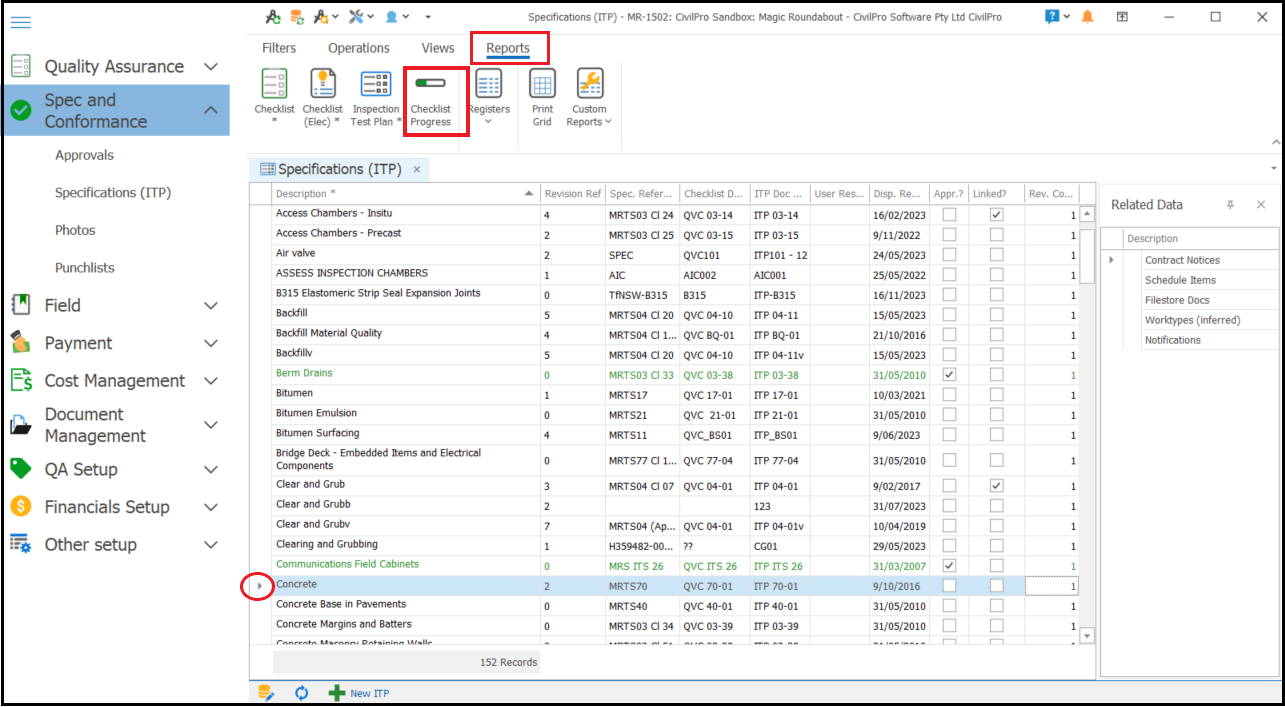Open Punchlists in the sidebar
1285x707 pixels.
click(x=85, y=268)
